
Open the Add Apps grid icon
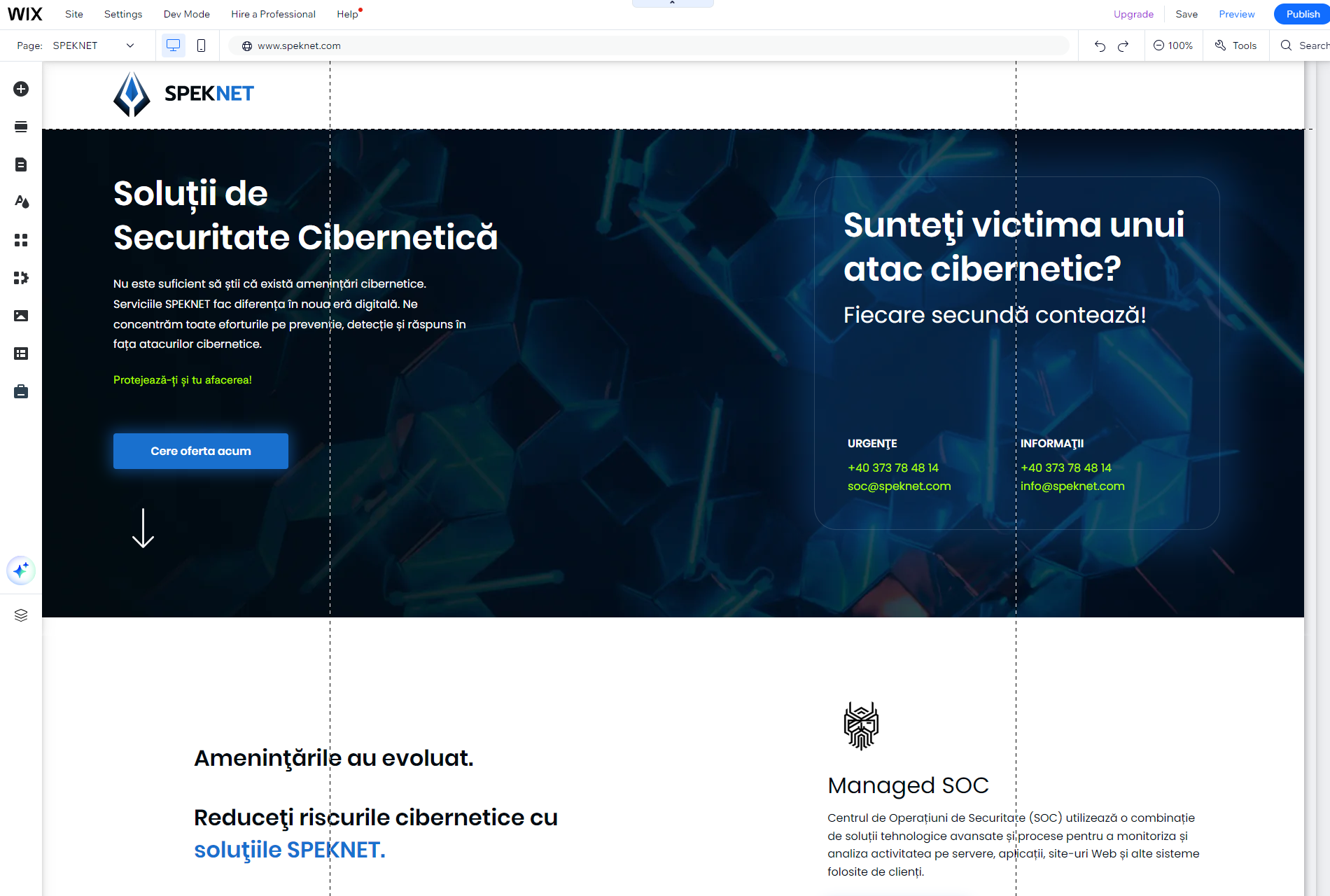(21, 240)
